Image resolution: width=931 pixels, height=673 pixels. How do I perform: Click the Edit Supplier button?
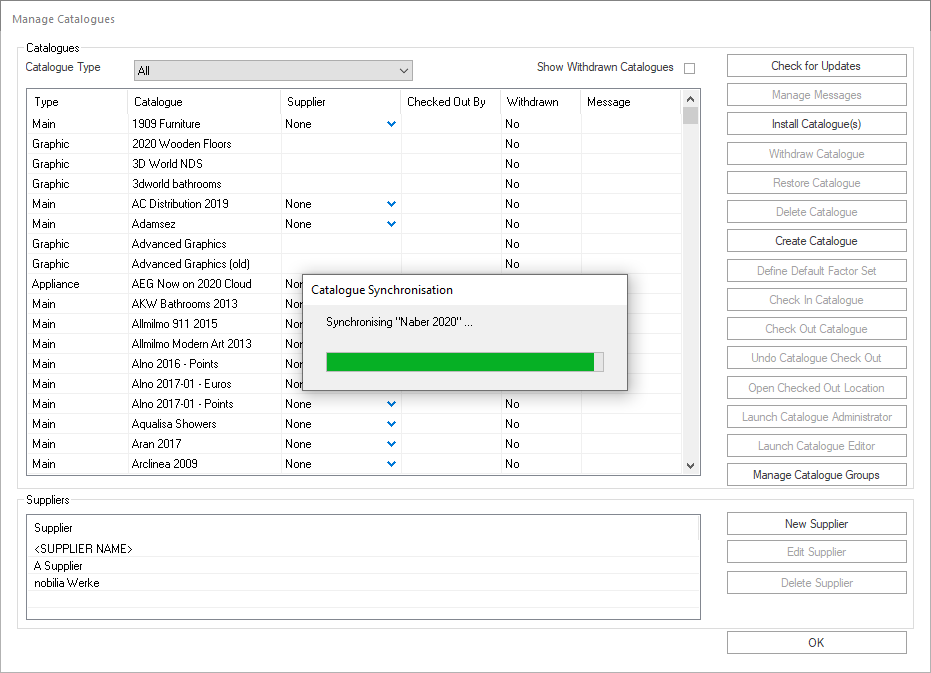(x=816, y=552)
